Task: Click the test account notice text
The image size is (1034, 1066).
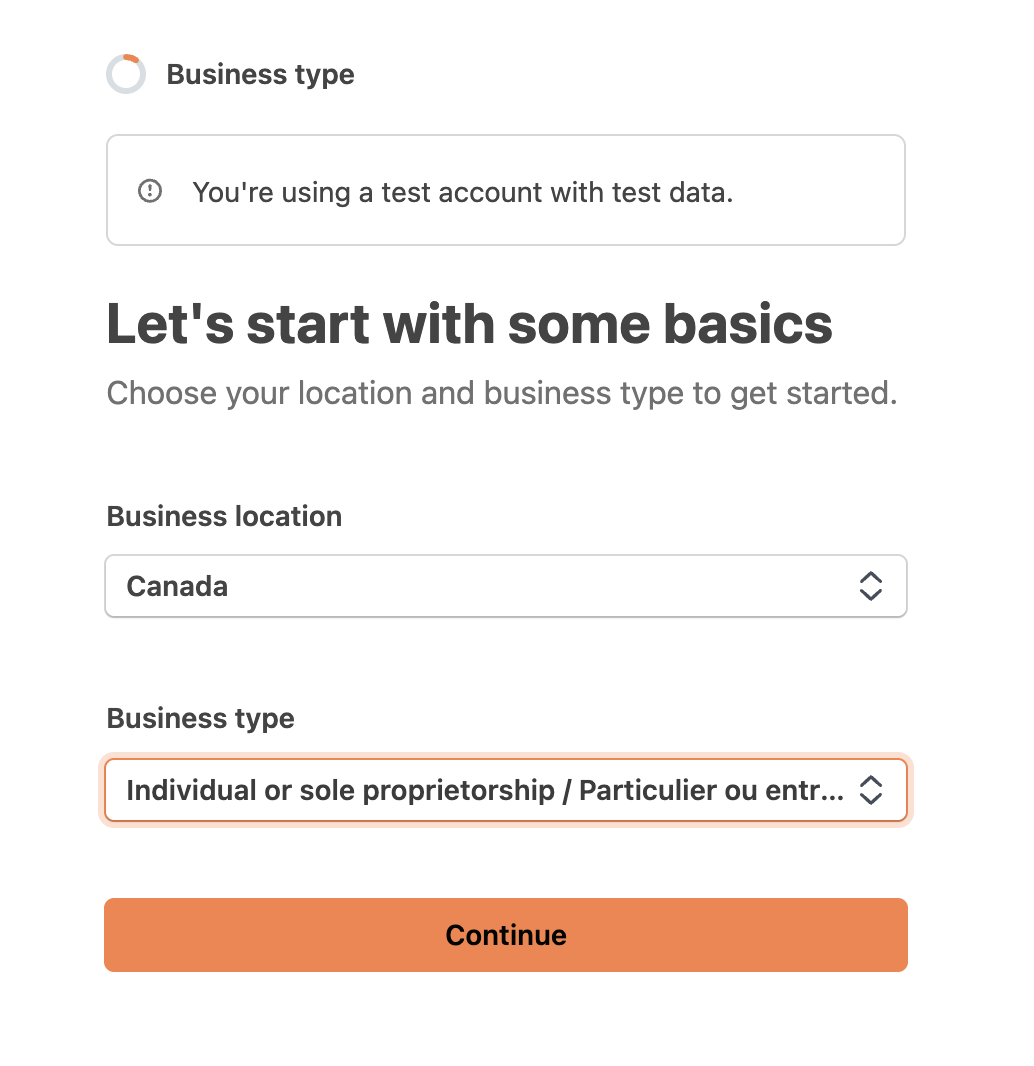Action: (x=462, y=192)
